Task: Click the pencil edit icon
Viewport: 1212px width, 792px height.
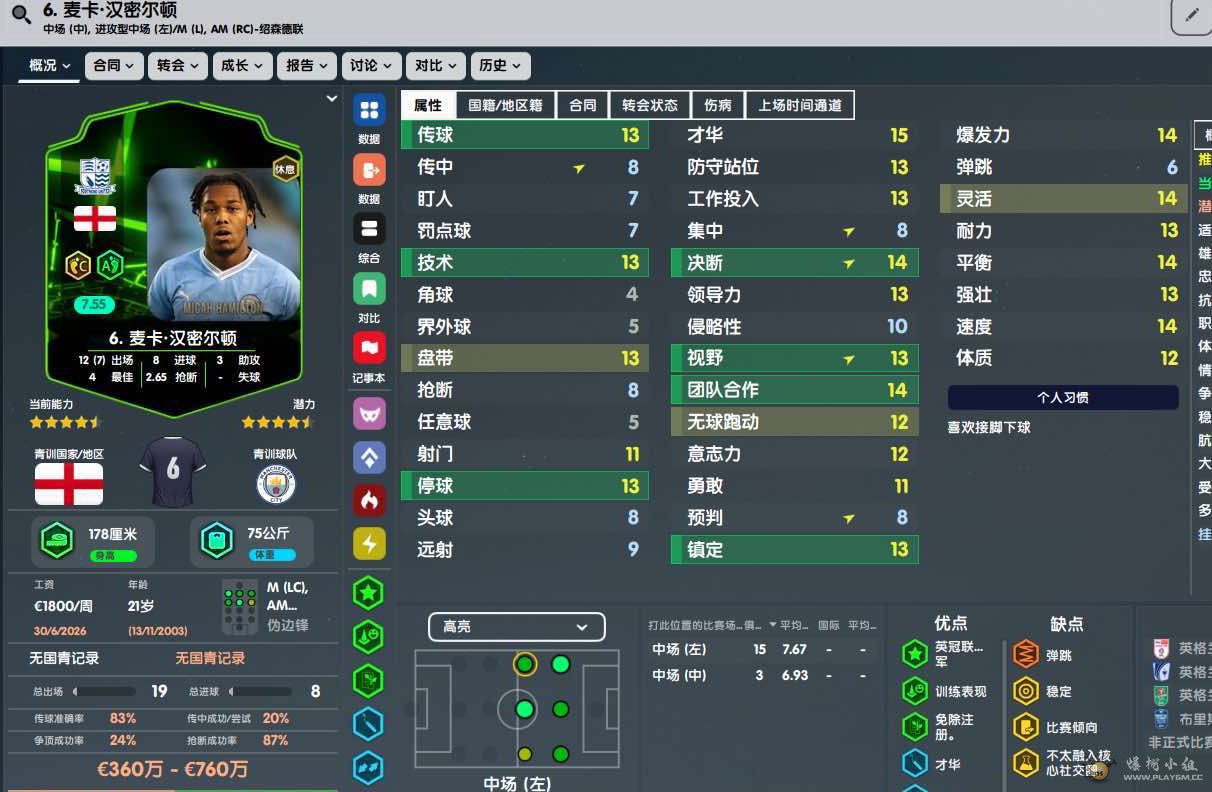Action: click(1192, 16)
